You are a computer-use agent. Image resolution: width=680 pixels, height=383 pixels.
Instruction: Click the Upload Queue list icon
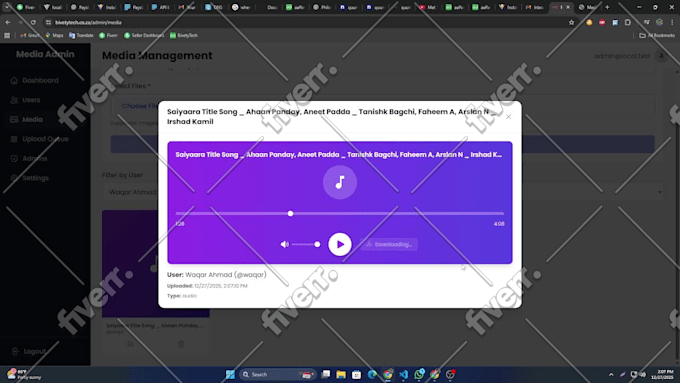14,139
